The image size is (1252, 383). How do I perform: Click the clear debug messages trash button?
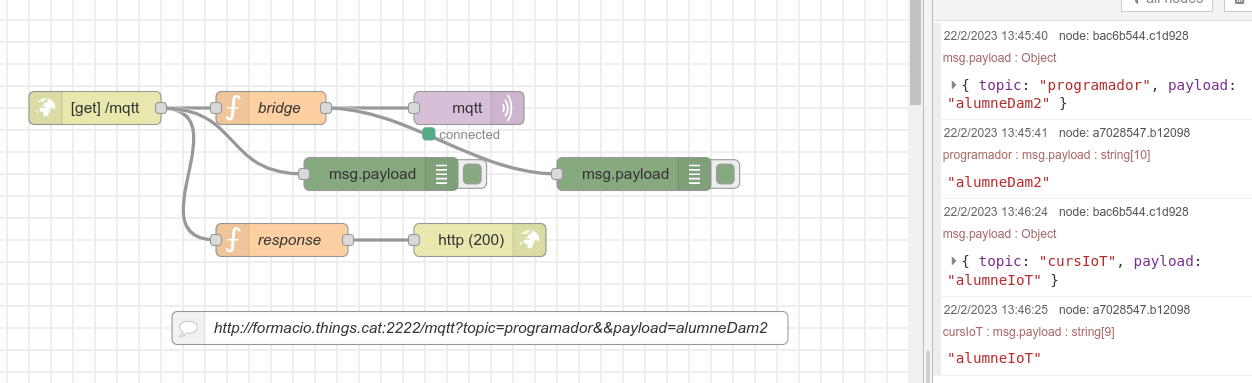[1239, 3]
